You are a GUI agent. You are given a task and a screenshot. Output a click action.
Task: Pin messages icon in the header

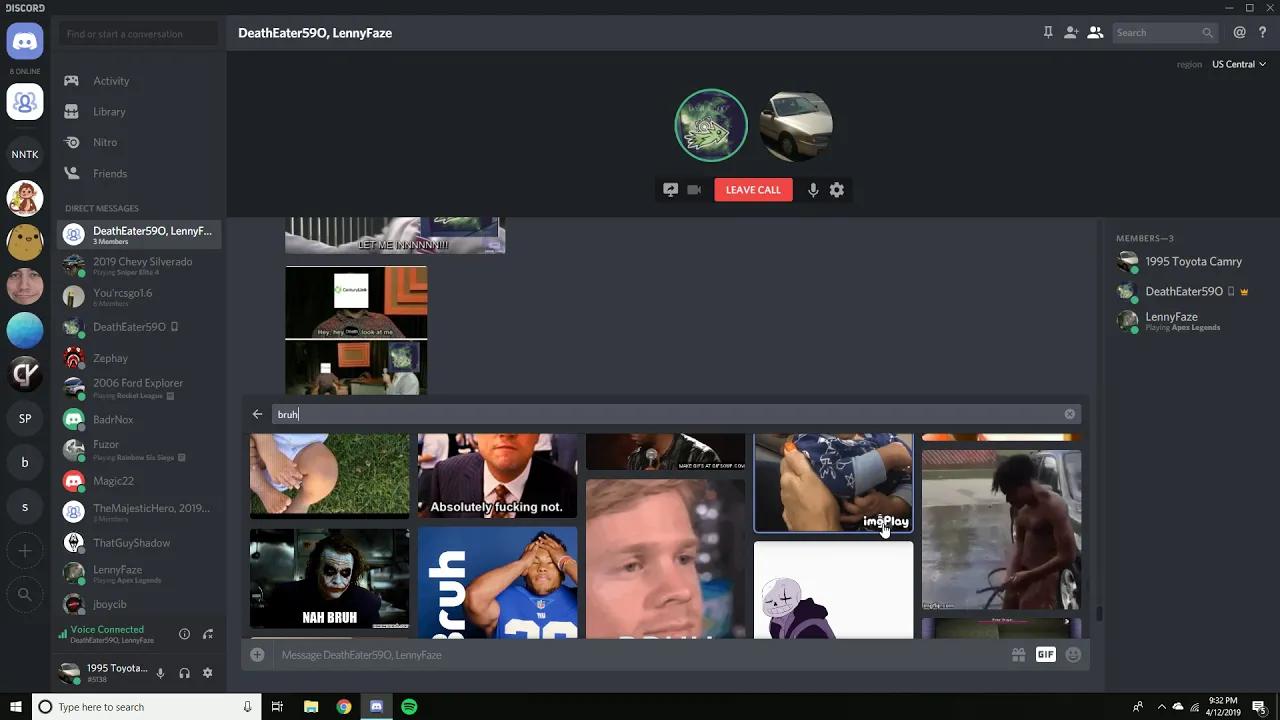pyautogui.click(x=1048, y=33)
